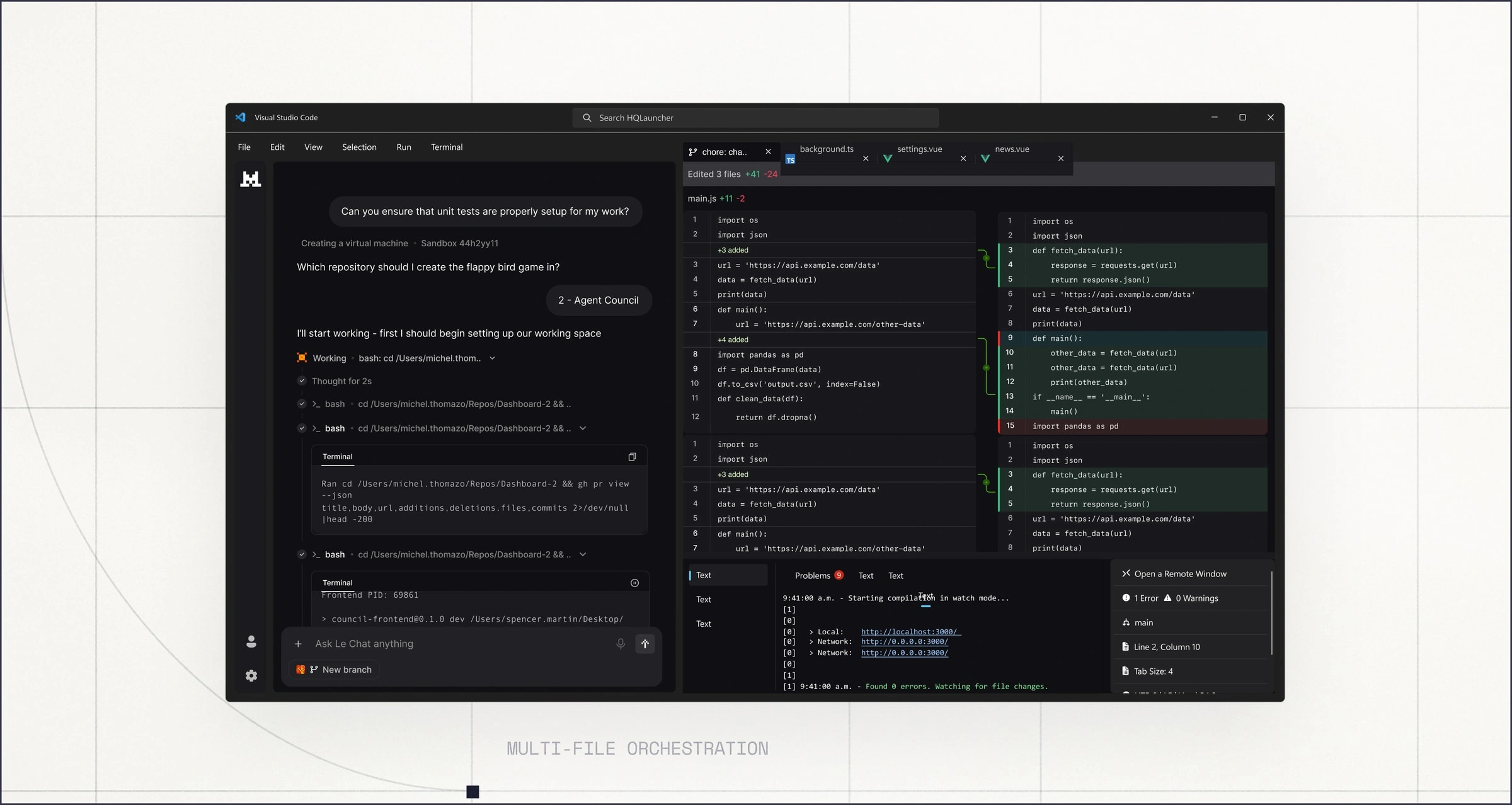This screenshot has width=1512, height=805.
Task: Switch to the background.ts tab
Action: (828, 159)
